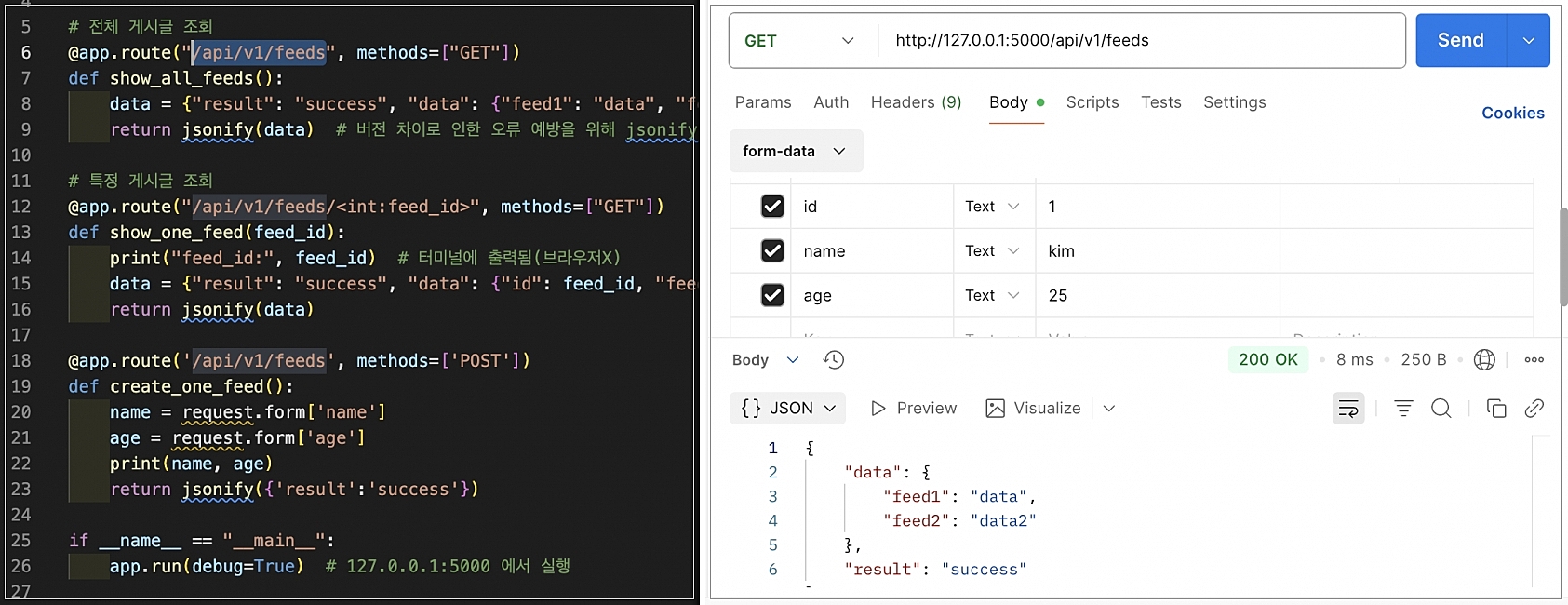
Task: Search within the response body
Action: (1441, 408)
